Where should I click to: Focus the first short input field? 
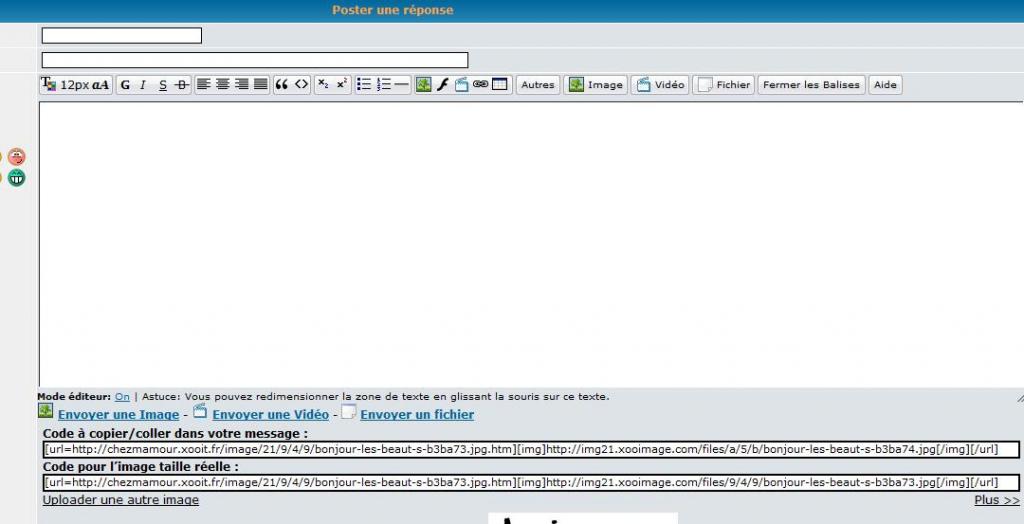click(121, 35)
